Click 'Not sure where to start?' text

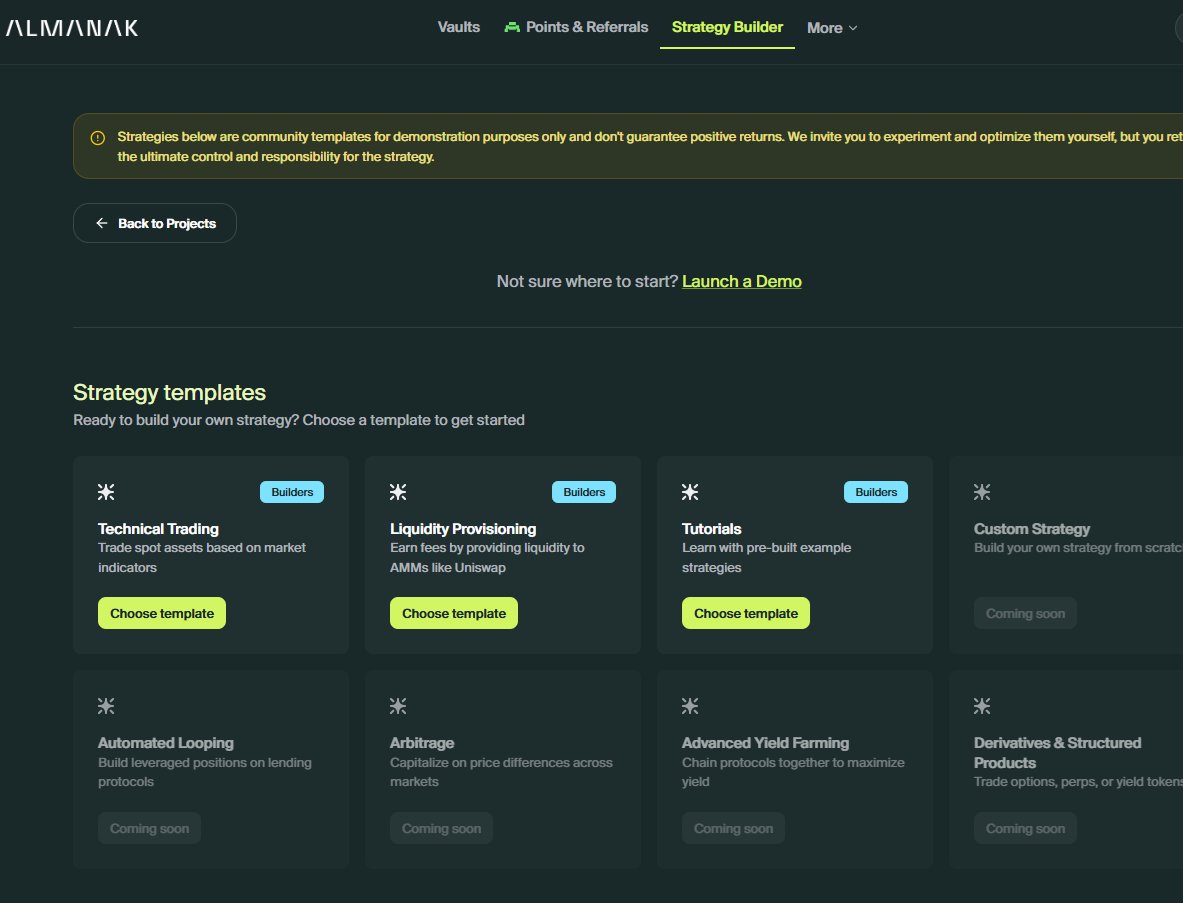(x=587, y=281)
